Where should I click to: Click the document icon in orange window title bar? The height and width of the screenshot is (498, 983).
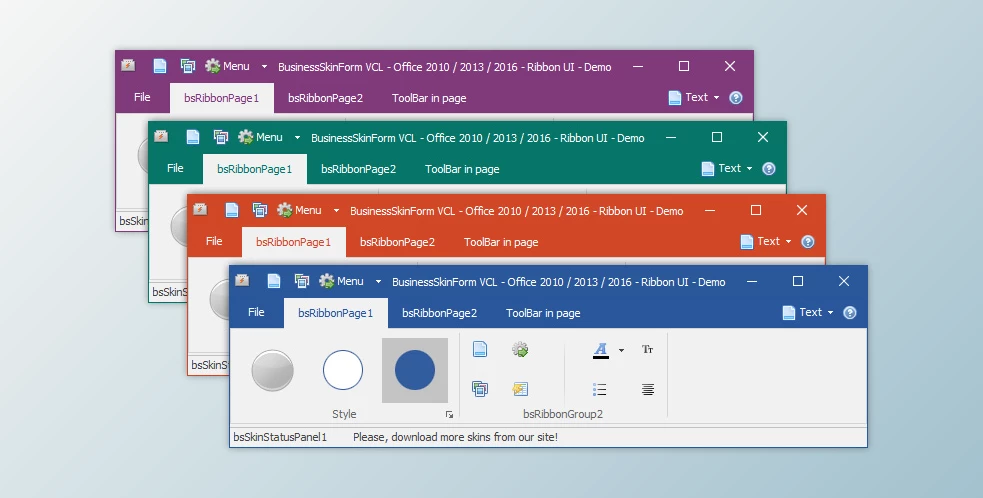[x=232, y=210]
